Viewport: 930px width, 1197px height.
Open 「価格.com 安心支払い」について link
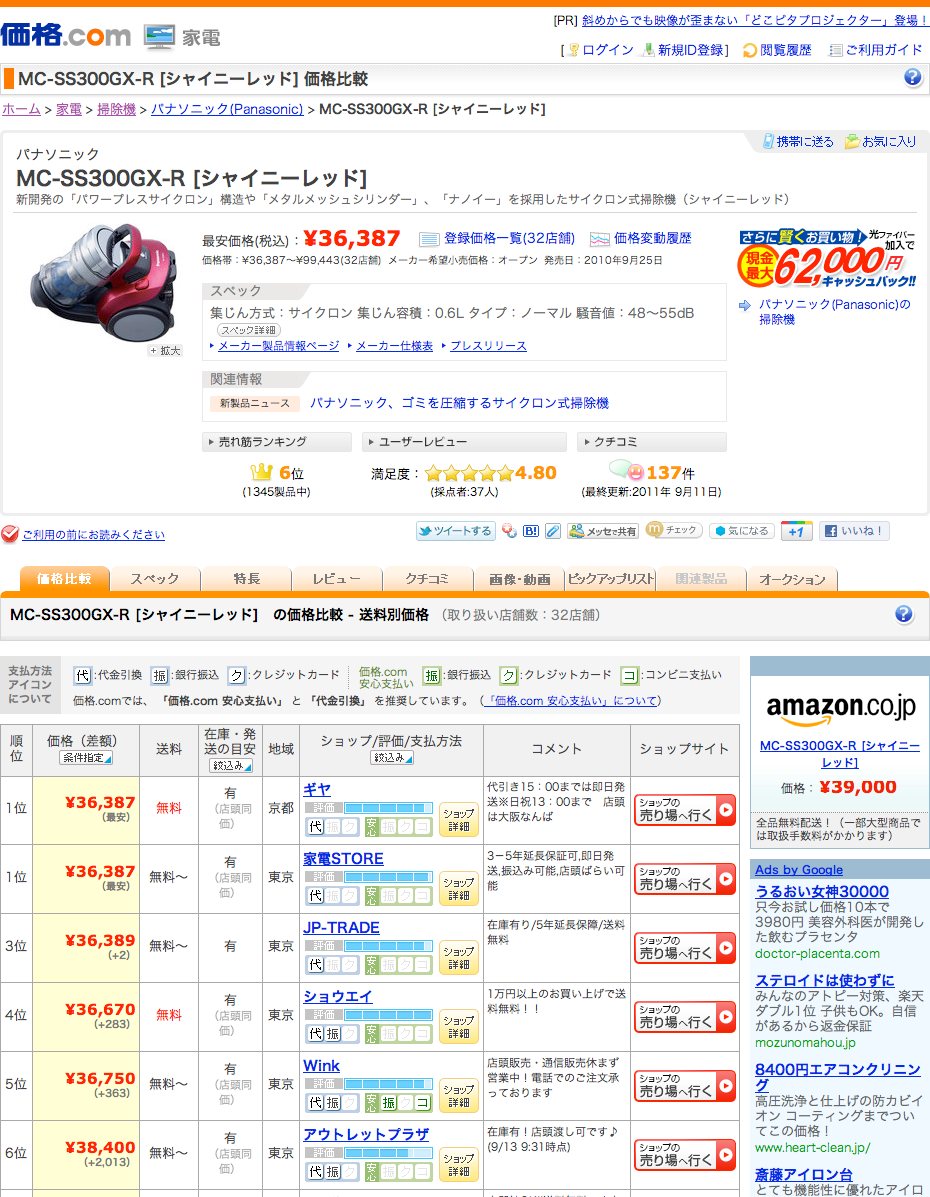572,700
